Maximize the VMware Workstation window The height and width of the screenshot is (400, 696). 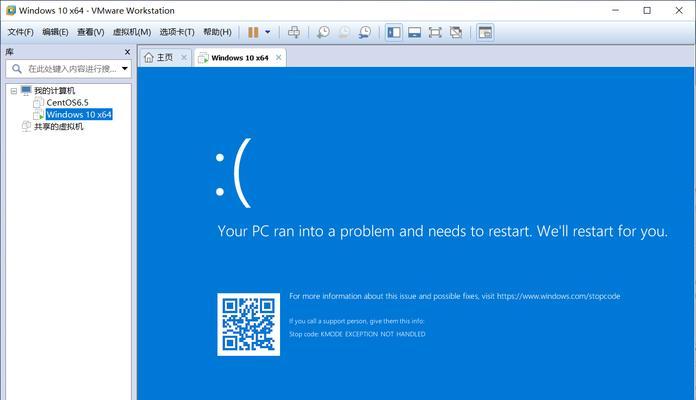(647, 10)
